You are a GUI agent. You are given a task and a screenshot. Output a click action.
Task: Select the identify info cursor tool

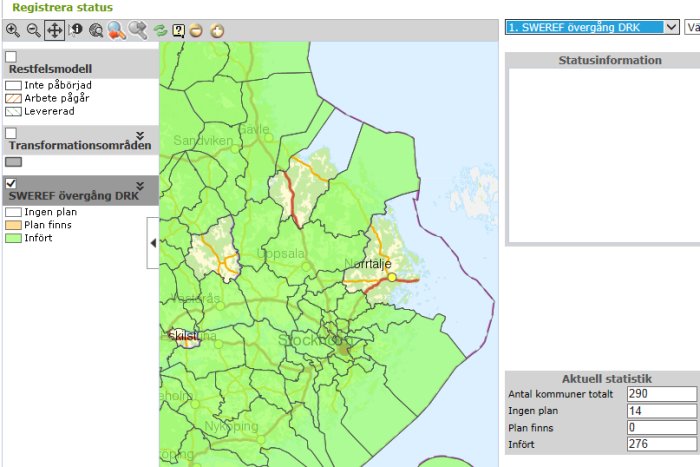(76, 30)
